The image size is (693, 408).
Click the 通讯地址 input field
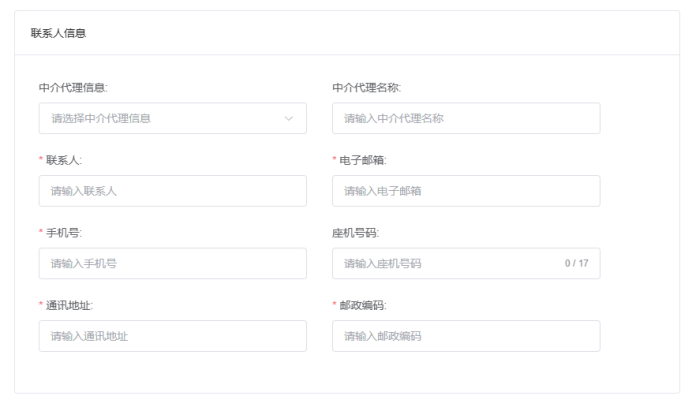[x=172, y=336]
